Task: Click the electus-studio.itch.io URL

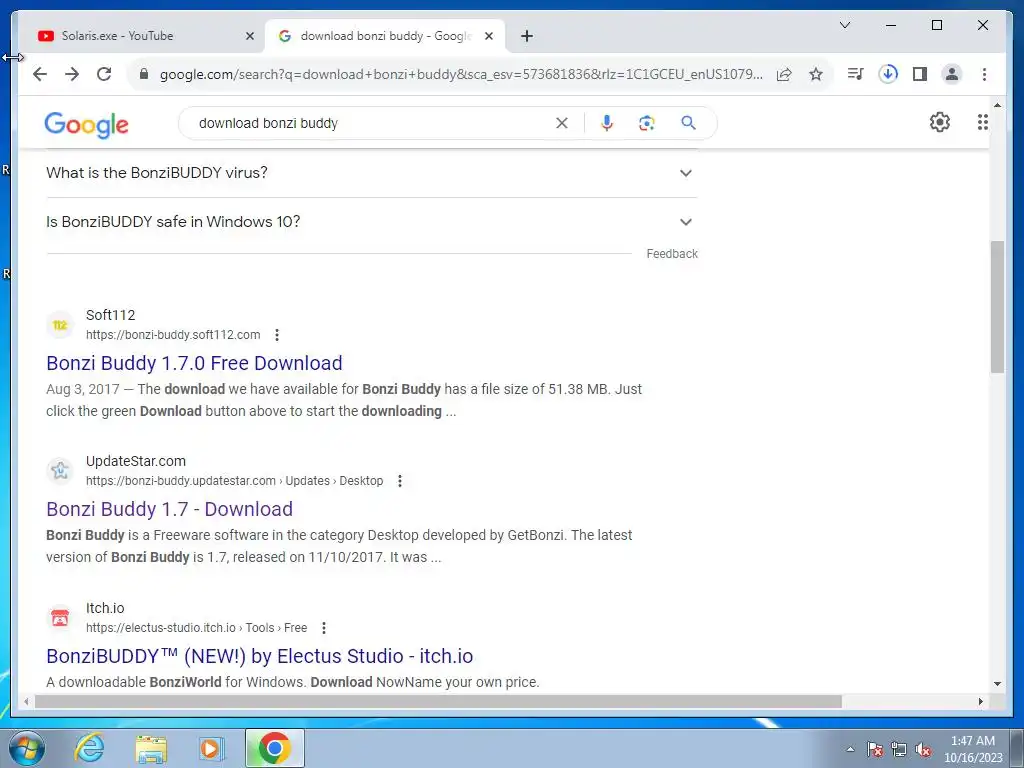Action: coord(197,628)
